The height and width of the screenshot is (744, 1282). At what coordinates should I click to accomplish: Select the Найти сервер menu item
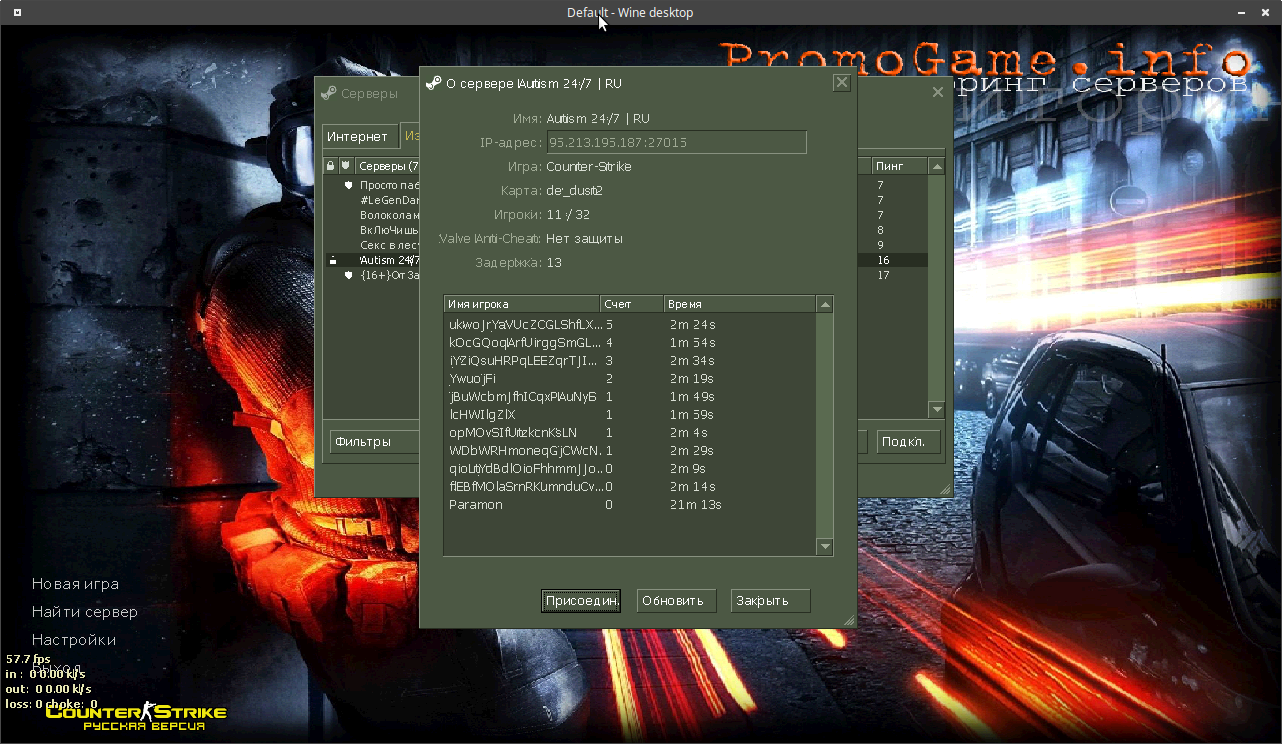(x=85, y=612)
